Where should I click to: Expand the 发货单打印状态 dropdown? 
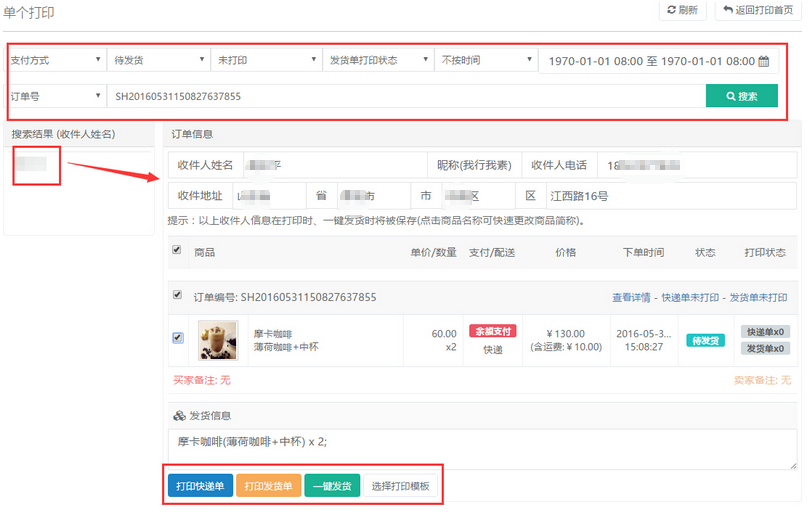pos(377,60)
